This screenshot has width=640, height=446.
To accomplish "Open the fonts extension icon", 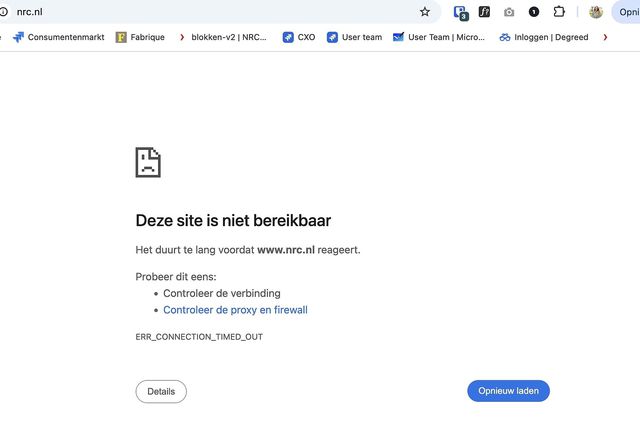I will [484, 12].
